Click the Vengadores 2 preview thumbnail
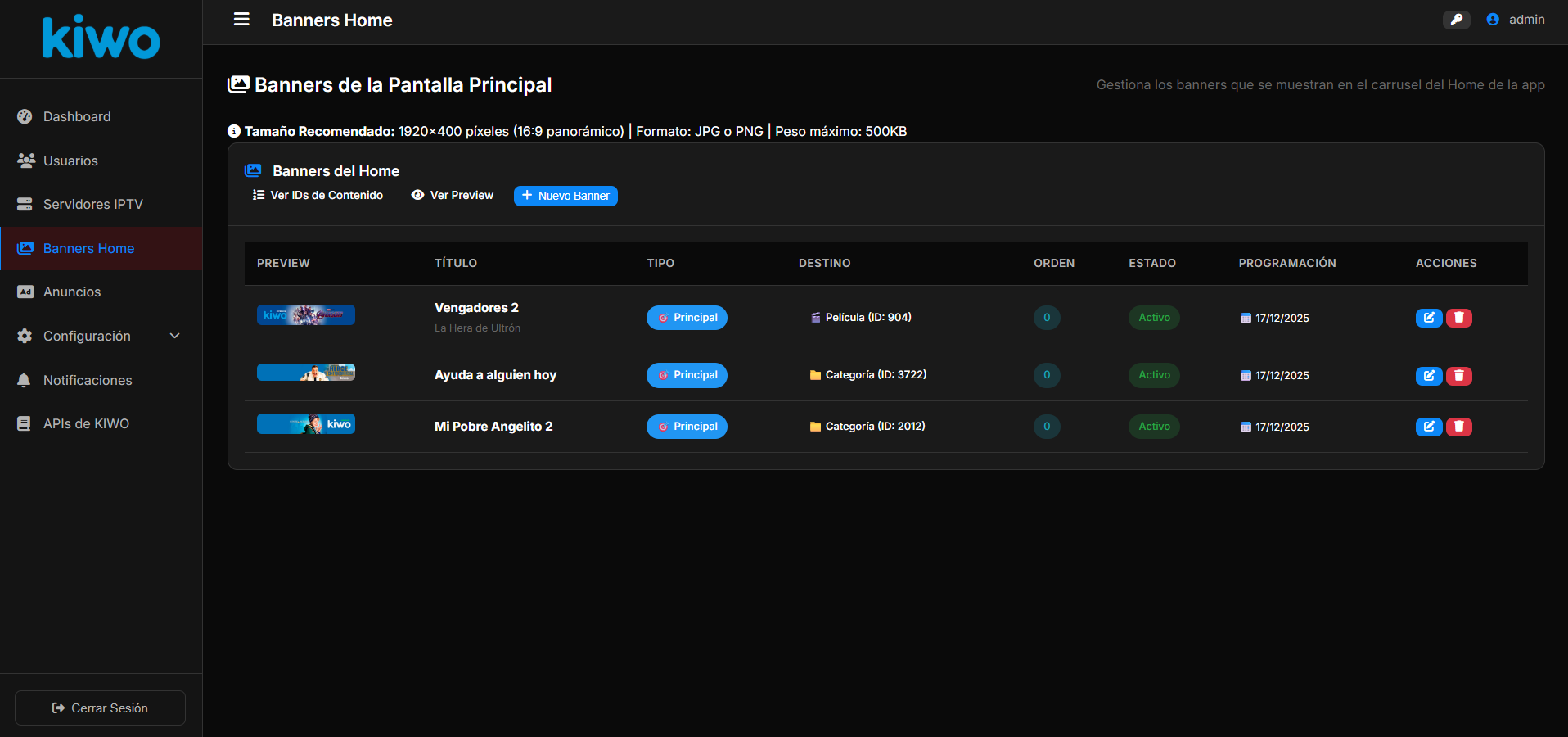The image size is (1568, 737). tap(306, 315)
